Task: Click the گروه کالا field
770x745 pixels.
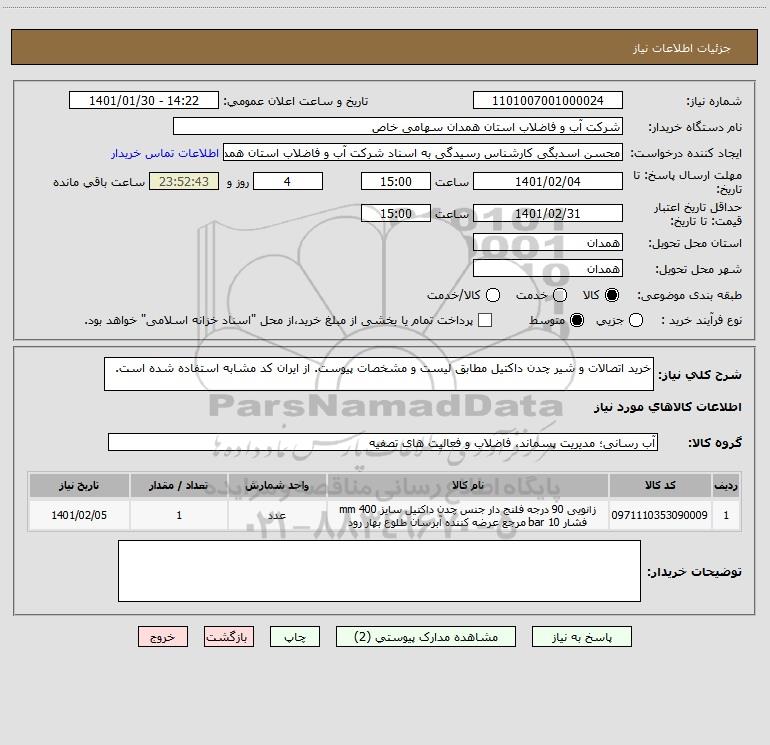Action: pyautogui.click(x=383, y=442)
